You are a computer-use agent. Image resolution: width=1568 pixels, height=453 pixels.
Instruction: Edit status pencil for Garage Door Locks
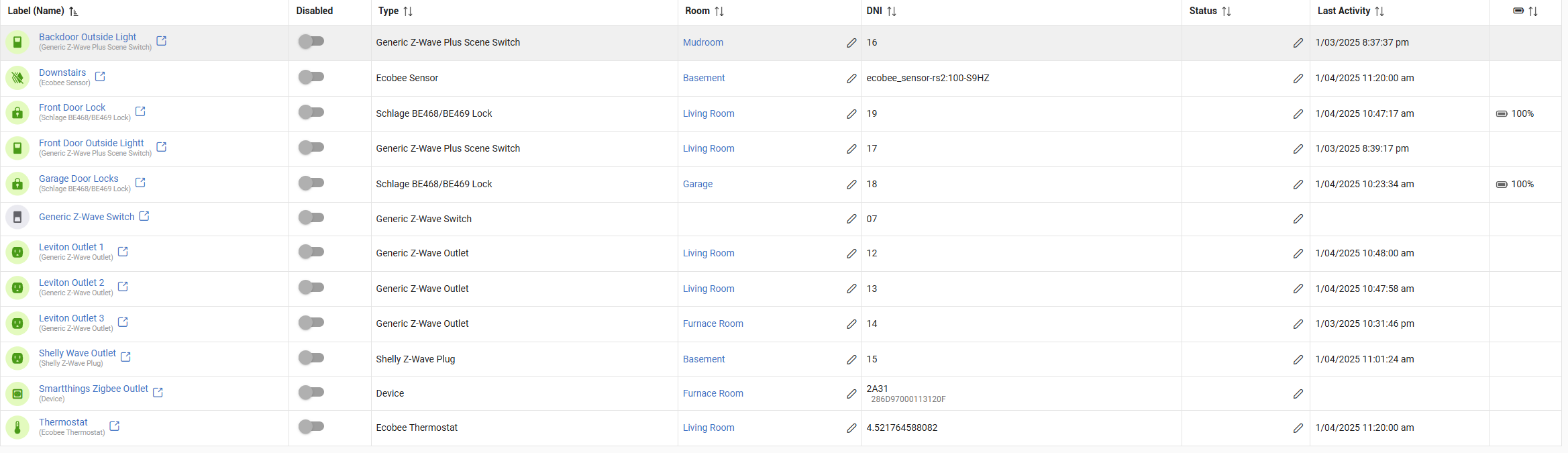pyautogui.click(x=1298, y=185)
